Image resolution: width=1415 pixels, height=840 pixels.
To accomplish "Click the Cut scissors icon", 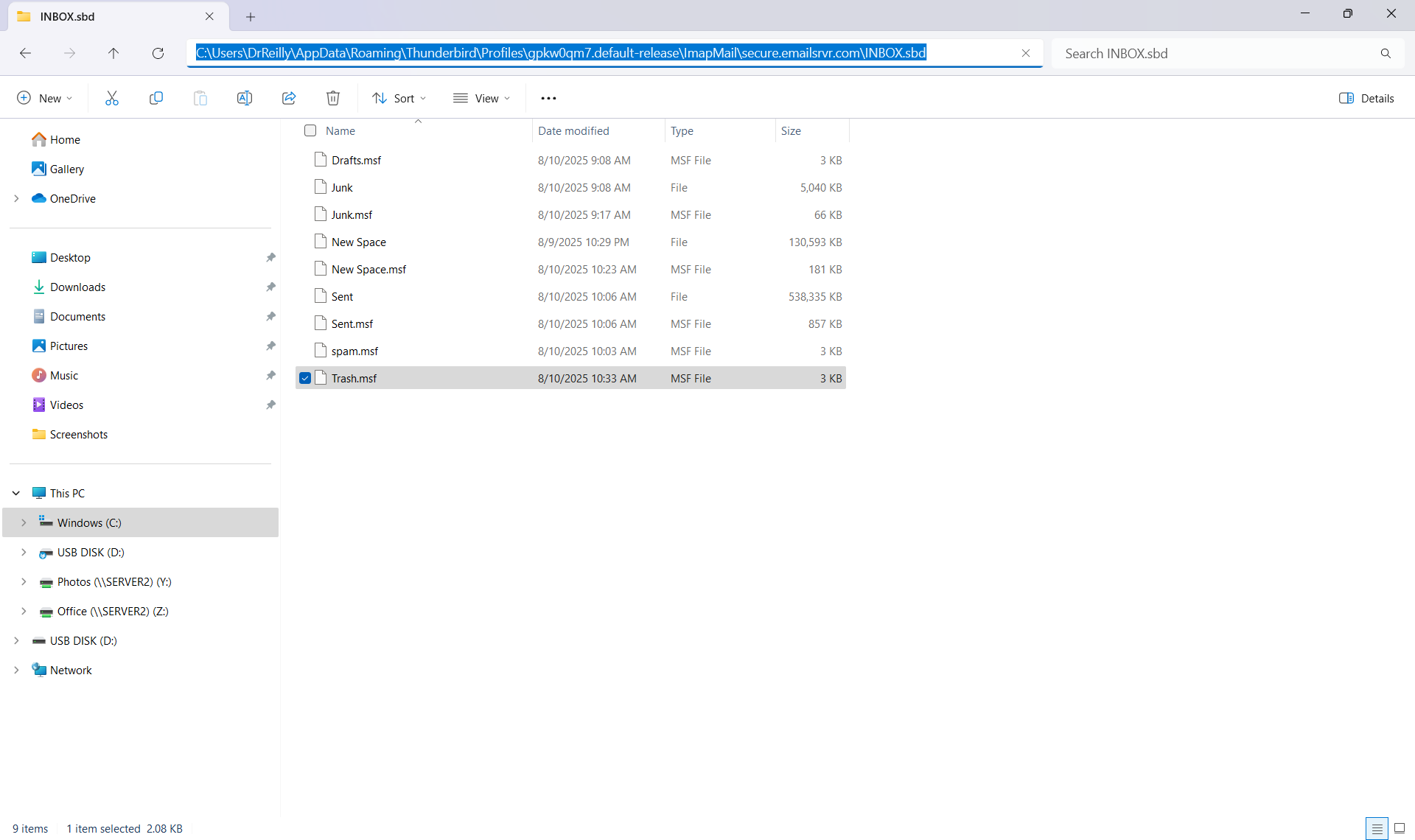I will [112, 98].
